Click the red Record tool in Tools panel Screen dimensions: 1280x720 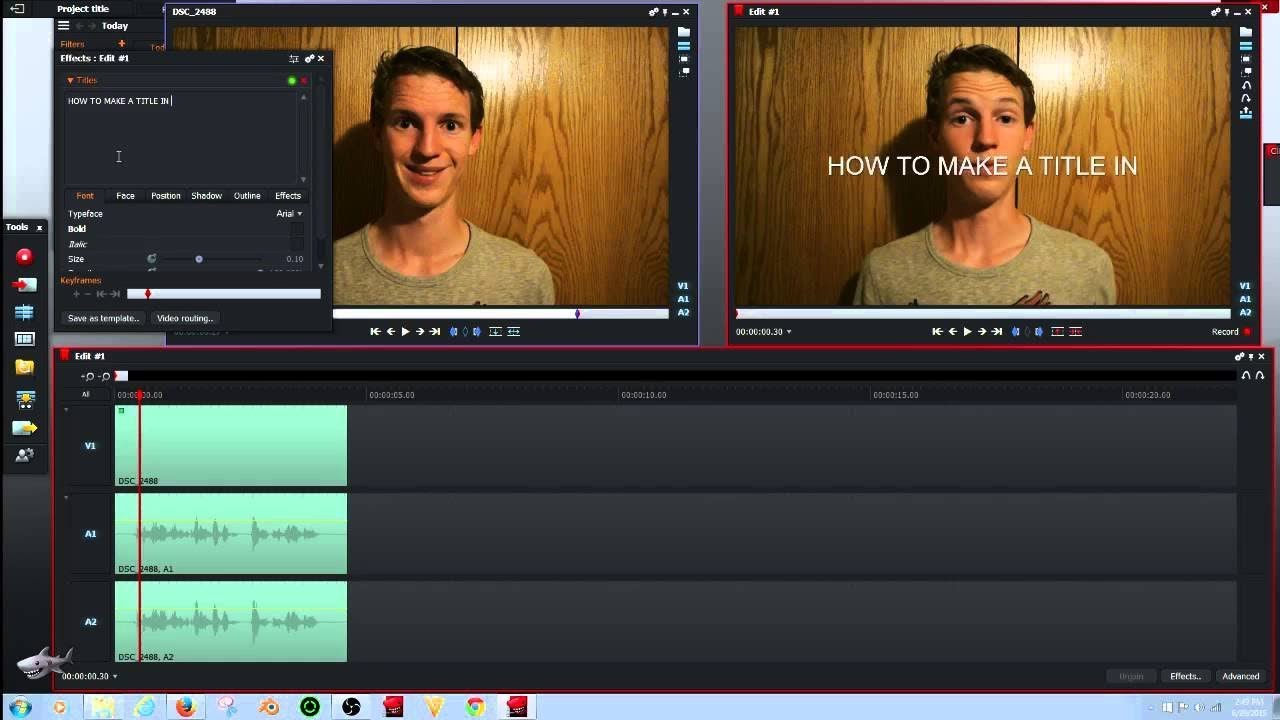(x=25, y=257)
